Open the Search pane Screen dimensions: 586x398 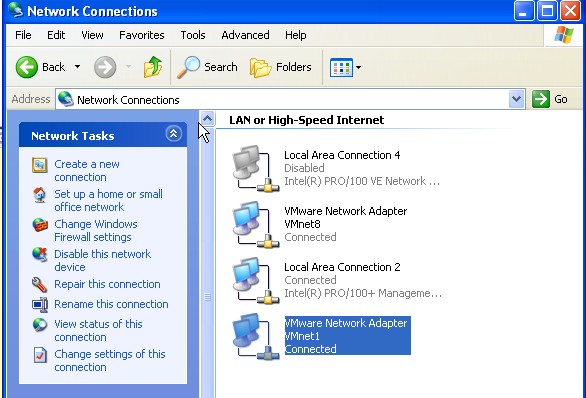tap(207, 67)
